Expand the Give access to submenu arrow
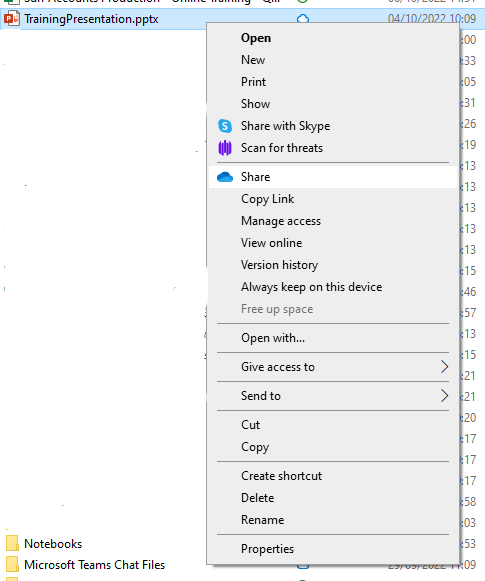This screenshot has height=581, width=485. (x=445, y=367)
